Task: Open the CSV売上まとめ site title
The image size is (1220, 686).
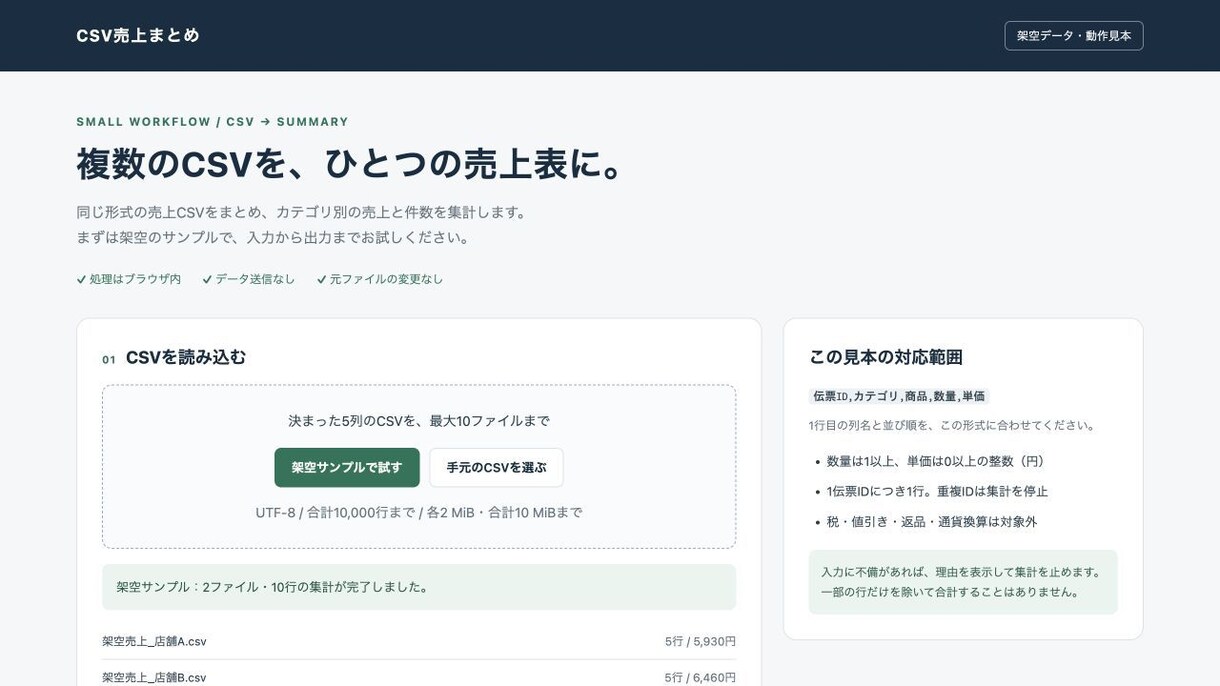Action: tap(138, 35)
